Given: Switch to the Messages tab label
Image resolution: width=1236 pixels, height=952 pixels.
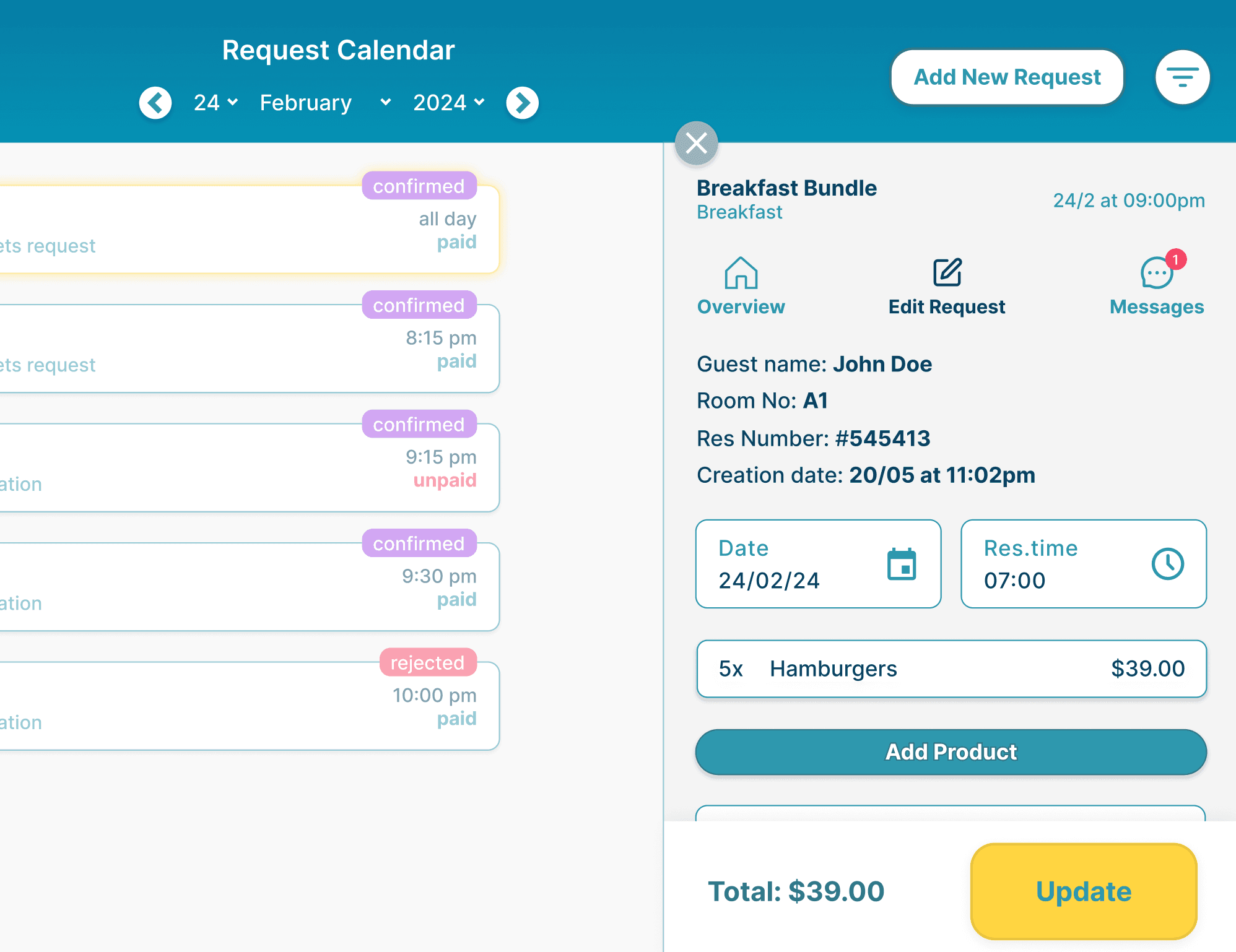Looking at the screenshot, I should pos(1156,307).
